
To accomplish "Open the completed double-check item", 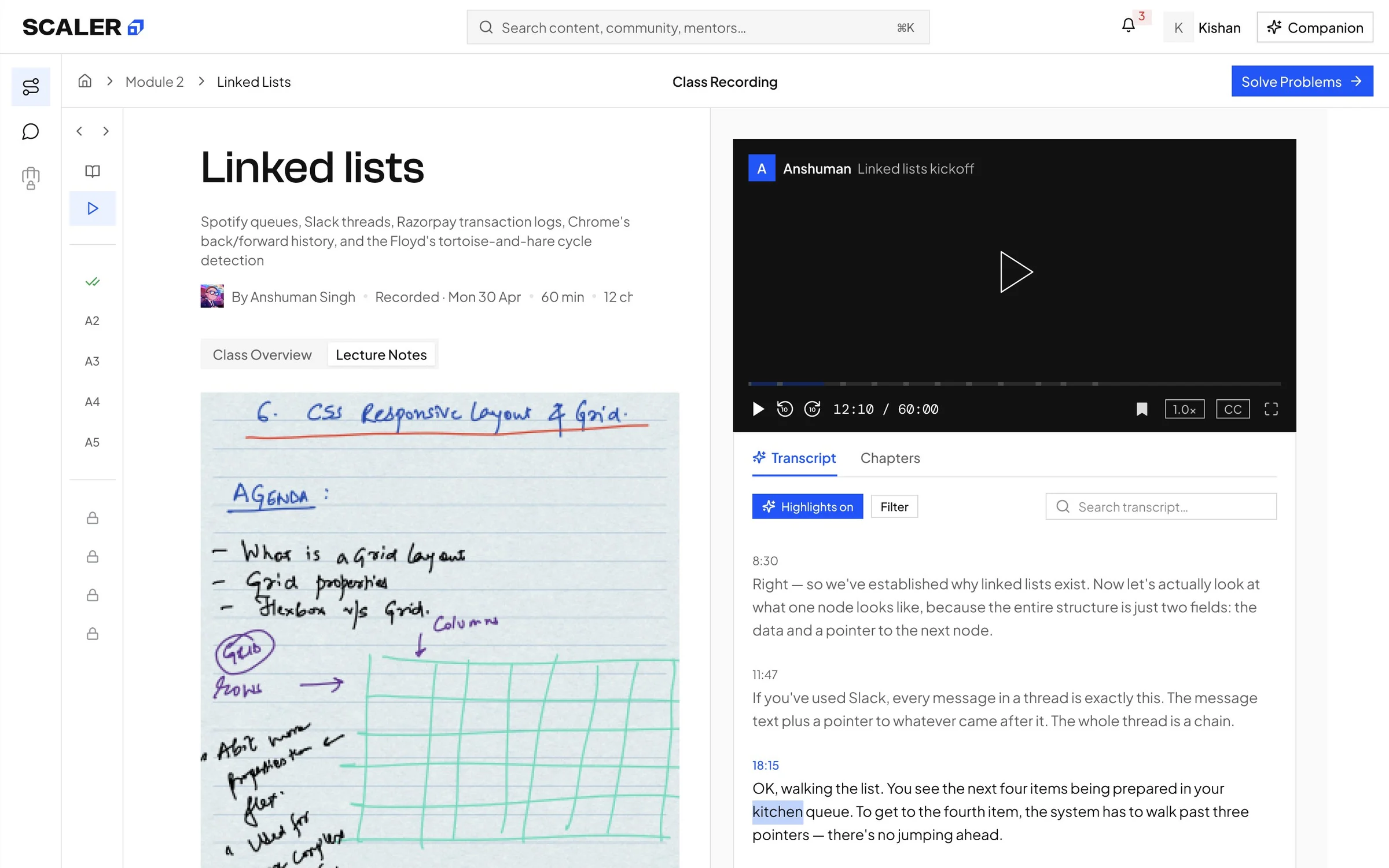I will [93, 282].
